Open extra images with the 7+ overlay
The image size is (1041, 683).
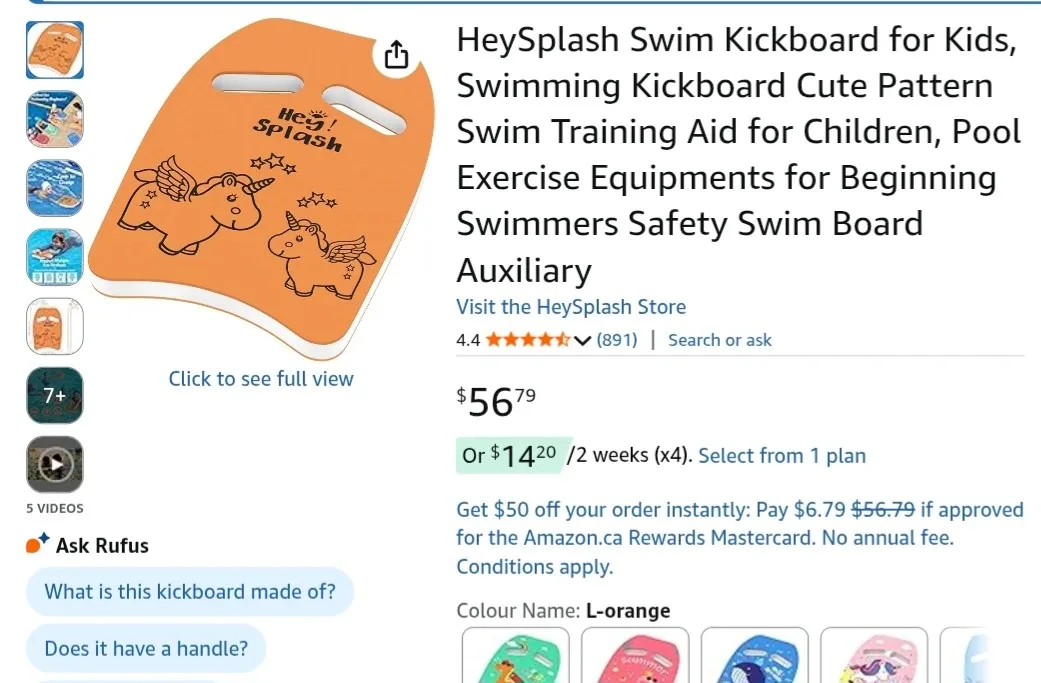[54, 395]
